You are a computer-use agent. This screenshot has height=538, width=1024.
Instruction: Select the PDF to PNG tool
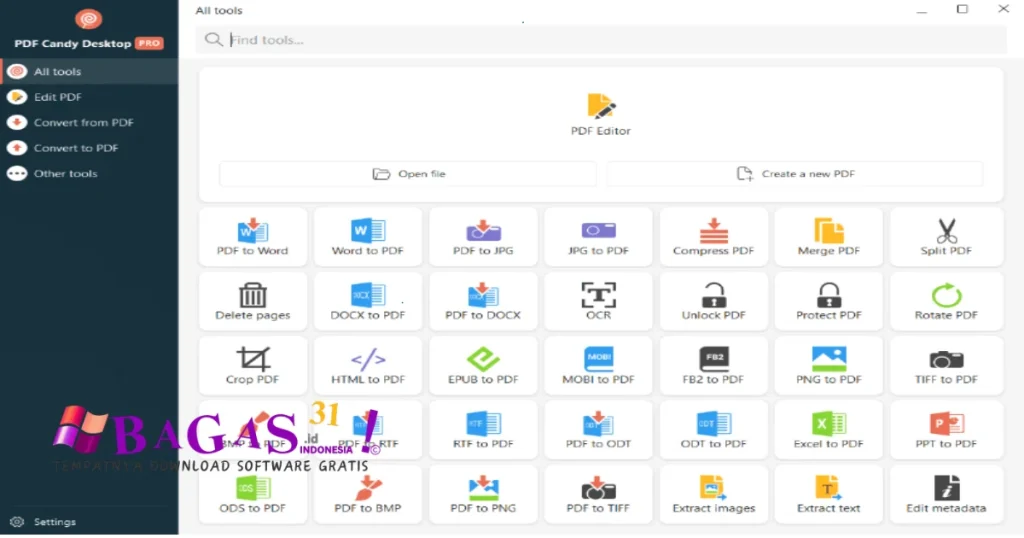(483, 495)
